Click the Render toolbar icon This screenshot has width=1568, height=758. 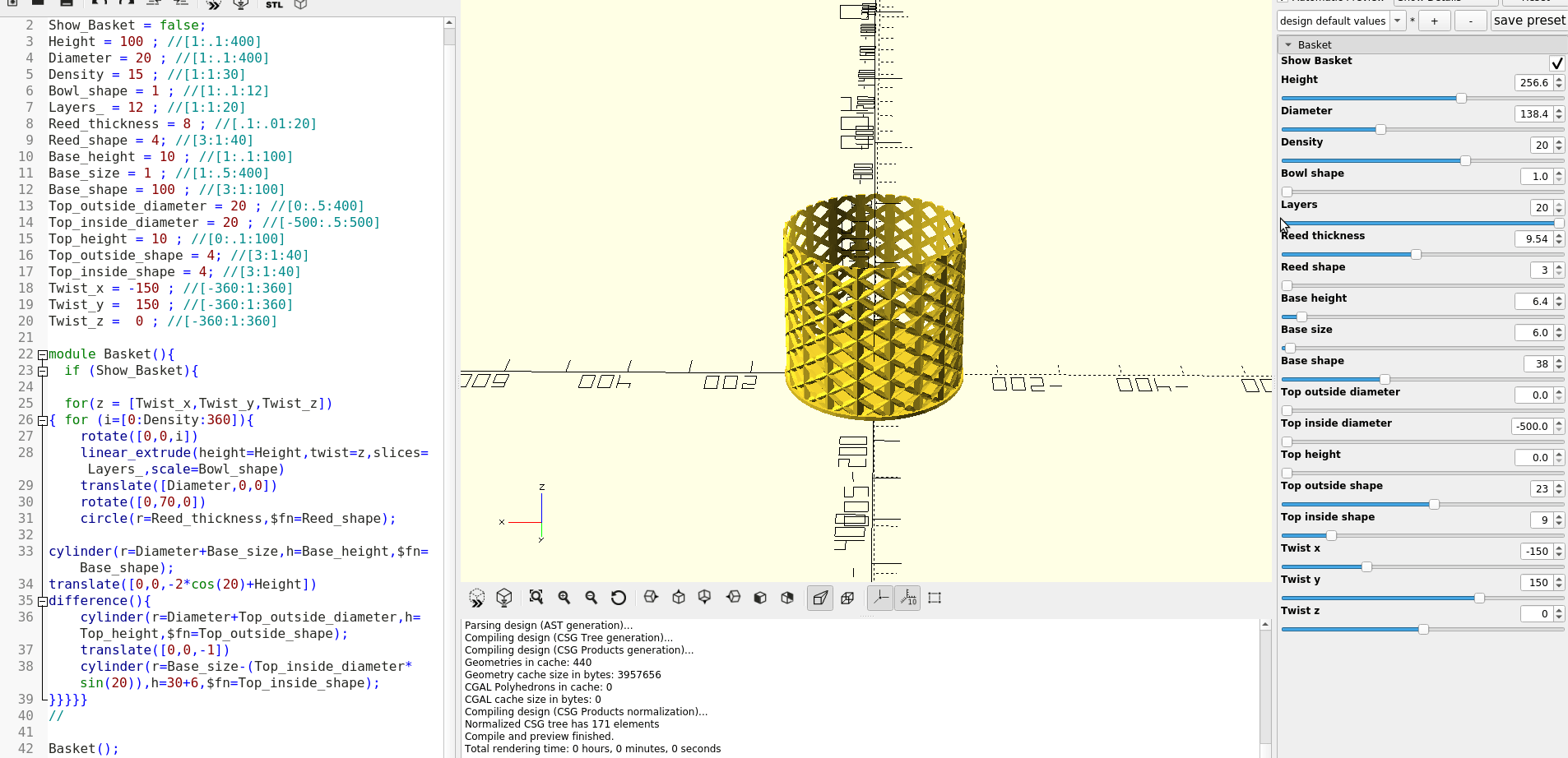pyautogui.click(x=504, y=598)
